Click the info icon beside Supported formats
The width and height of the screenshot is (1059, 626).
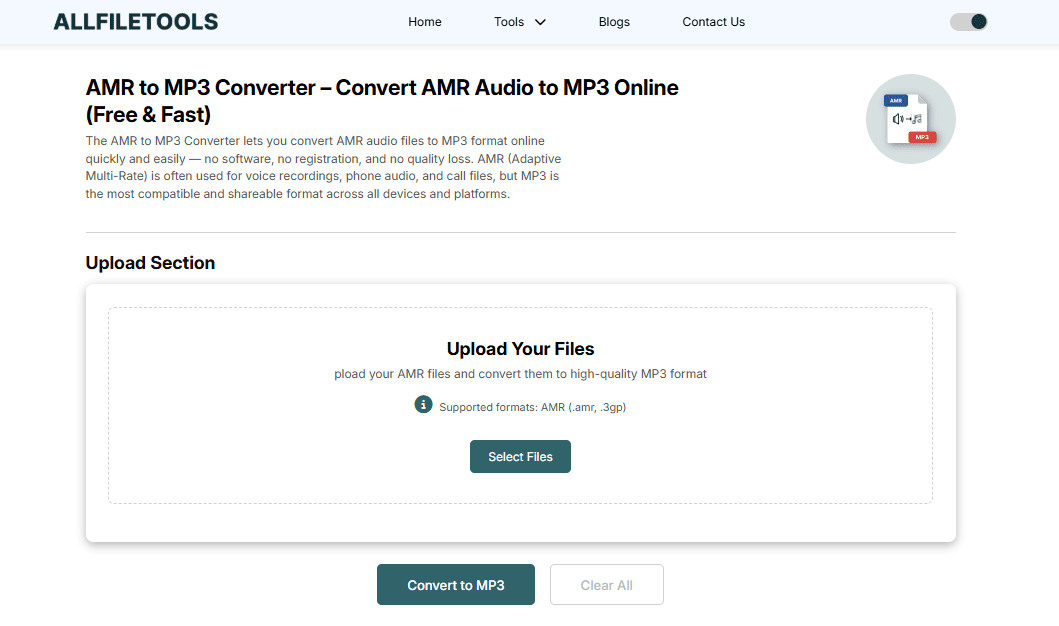click(423, 405)
